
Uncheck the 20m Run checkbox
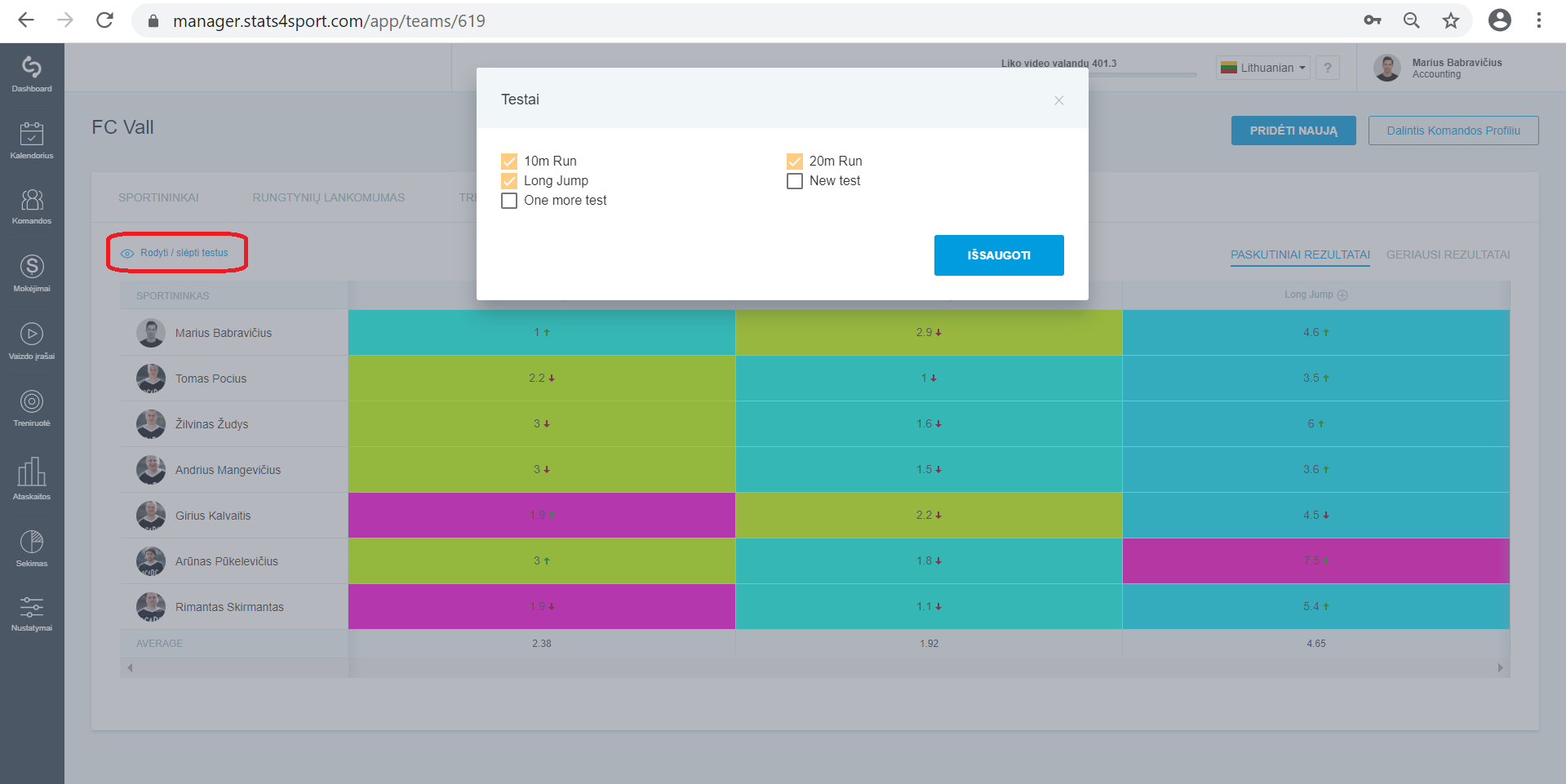tap(795, 162)
